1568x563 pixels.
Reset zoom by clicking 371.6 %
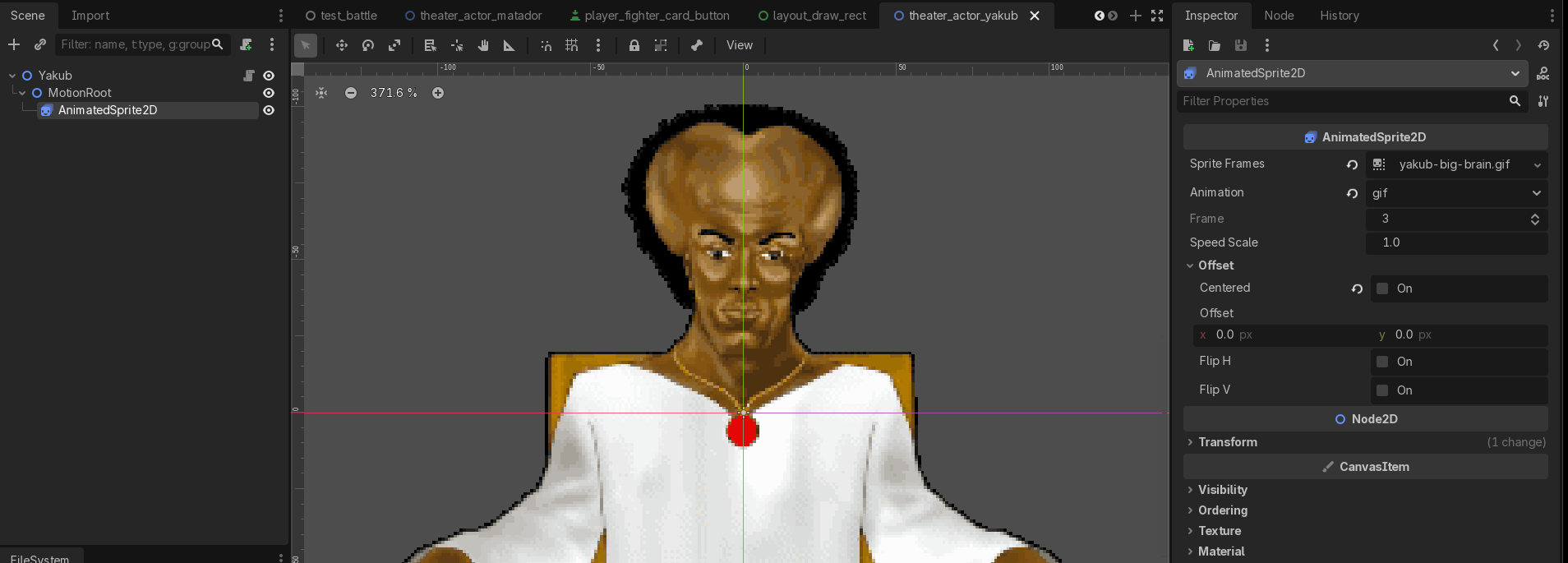(394, 93)
